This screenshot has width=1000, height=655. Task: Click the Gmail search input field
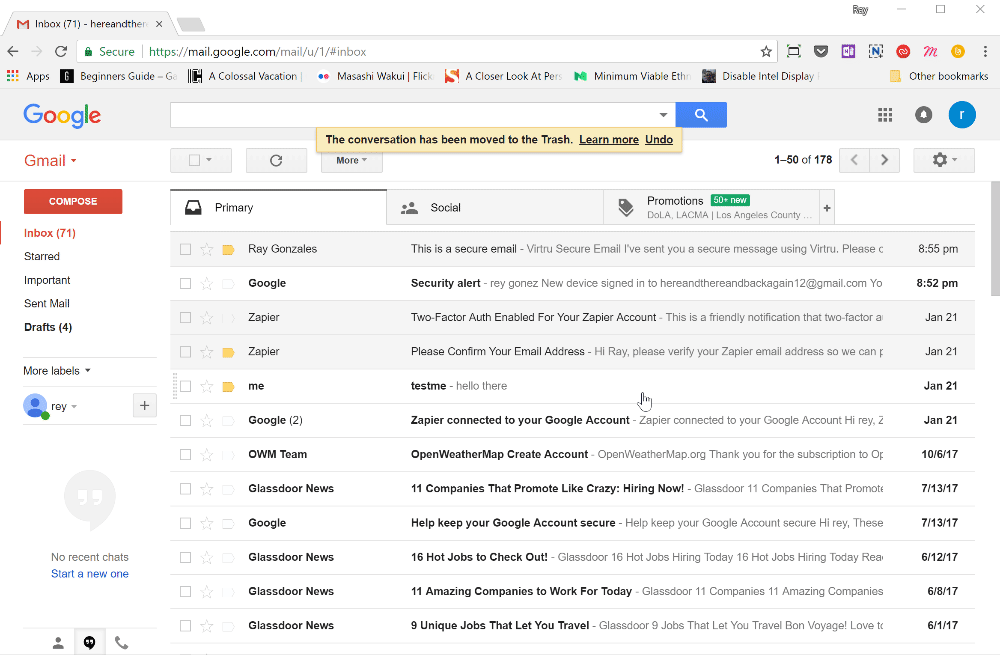point(415,115)
